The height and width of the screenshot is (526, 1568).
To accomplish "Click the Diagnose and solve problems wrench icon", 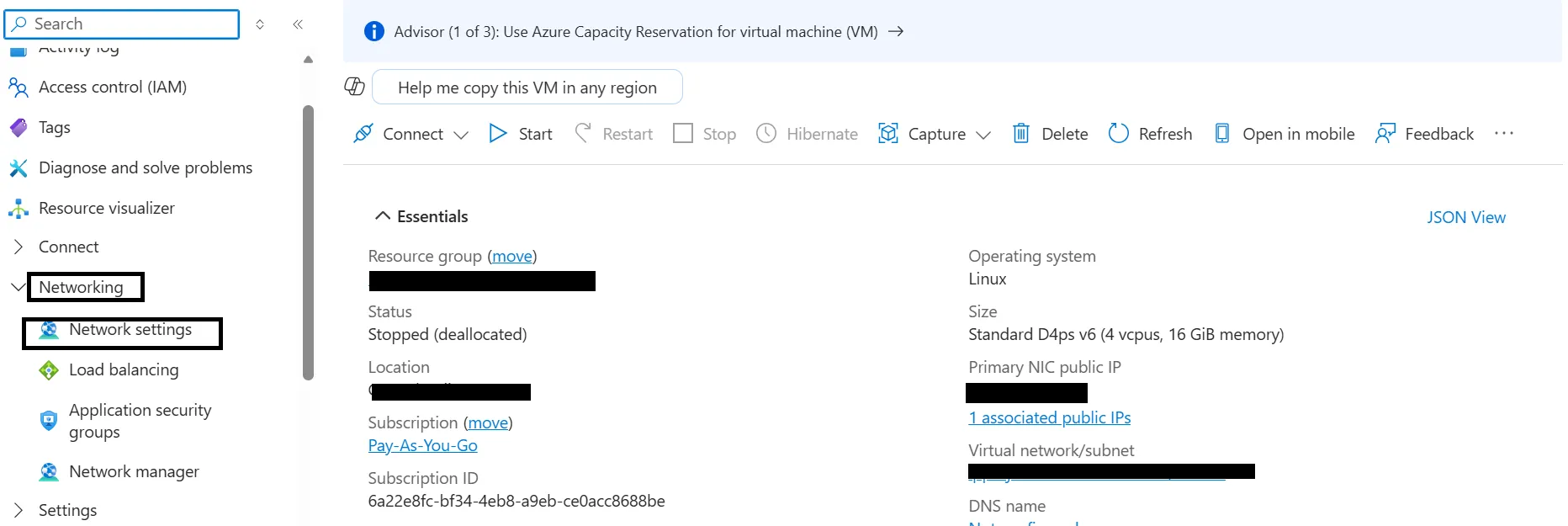I will click(x=18, y=167).
